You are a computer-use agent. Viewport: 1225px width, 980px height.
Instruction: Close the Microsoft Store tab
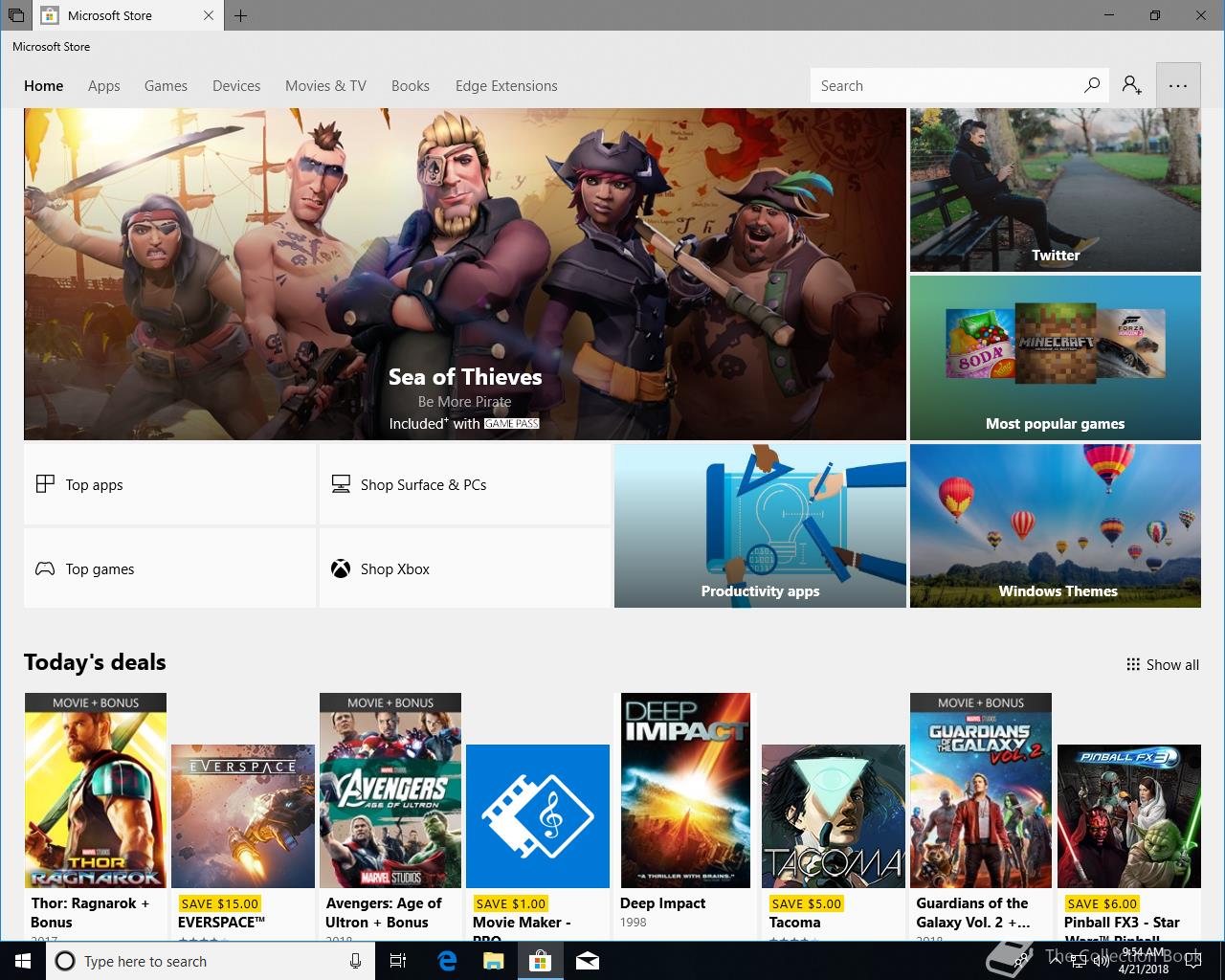210,15
